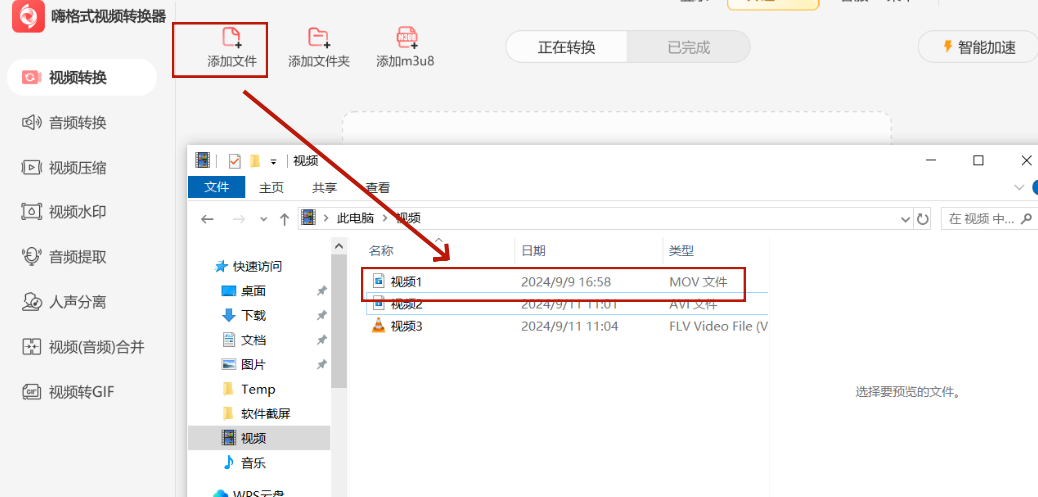Click the search magnifier icon

pos(1027,218)
